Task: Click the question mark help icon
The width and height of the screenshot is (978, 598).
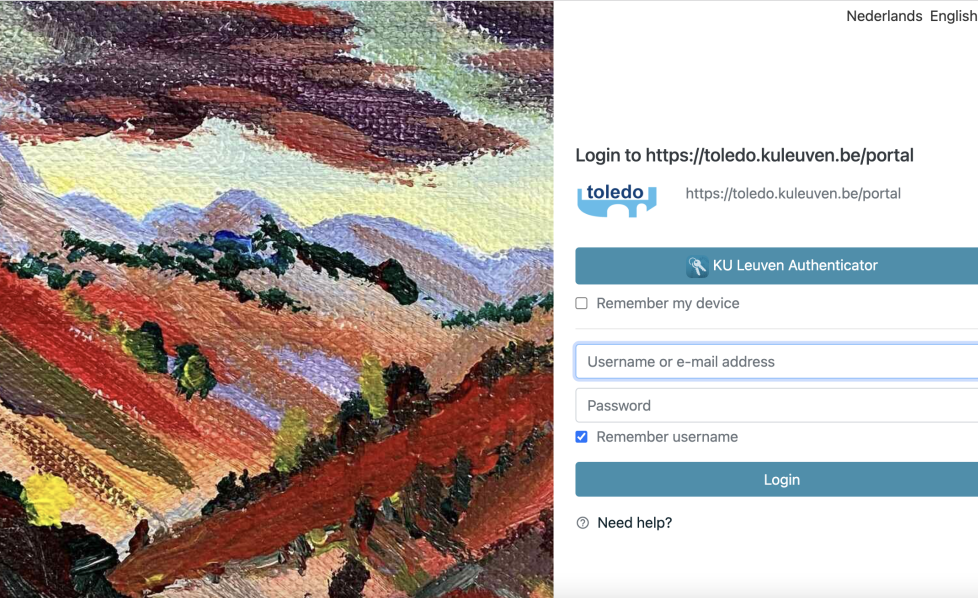Action: coord(583,523)
